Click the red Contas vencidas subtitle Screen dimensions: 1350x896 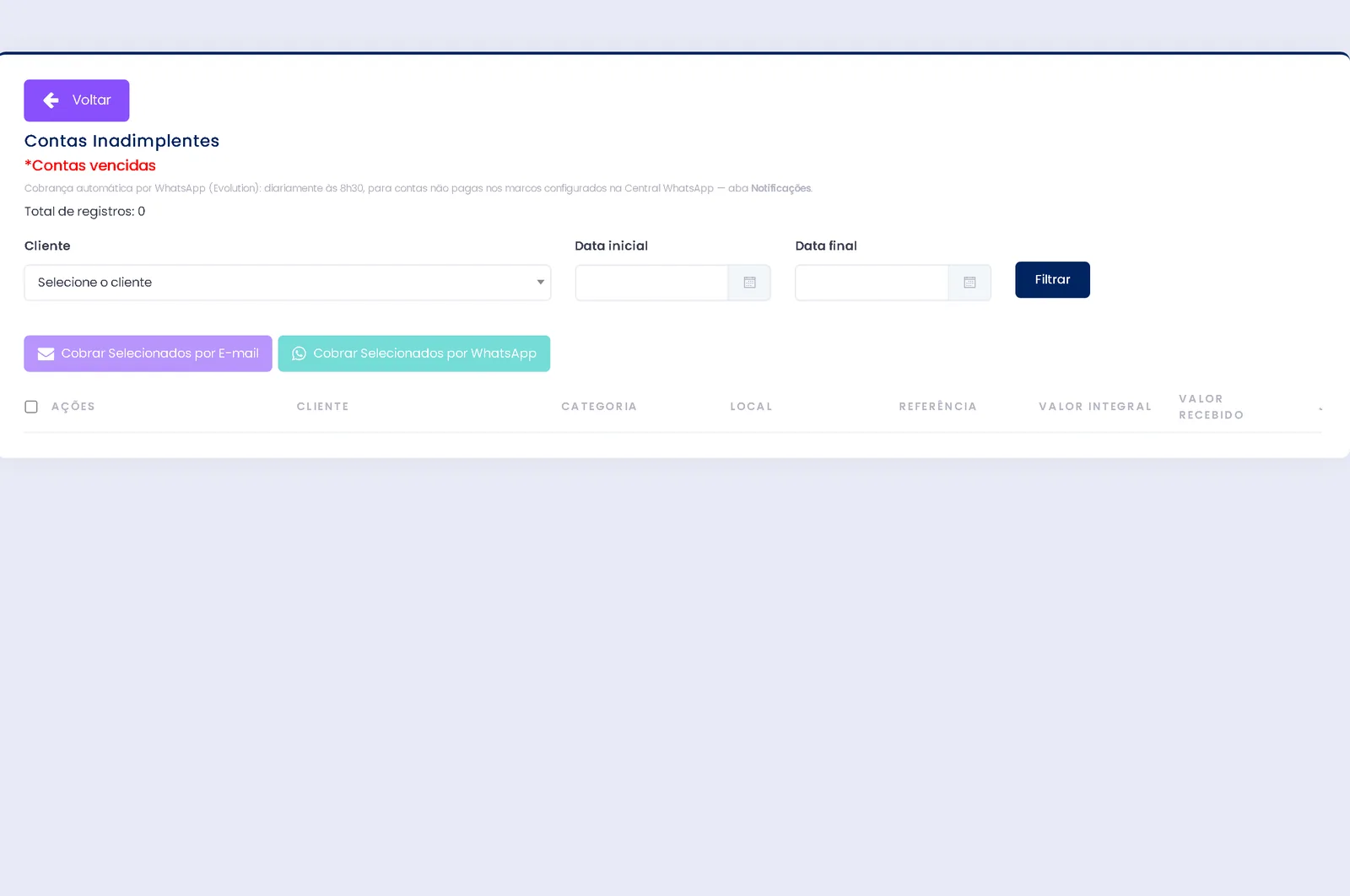90,165
